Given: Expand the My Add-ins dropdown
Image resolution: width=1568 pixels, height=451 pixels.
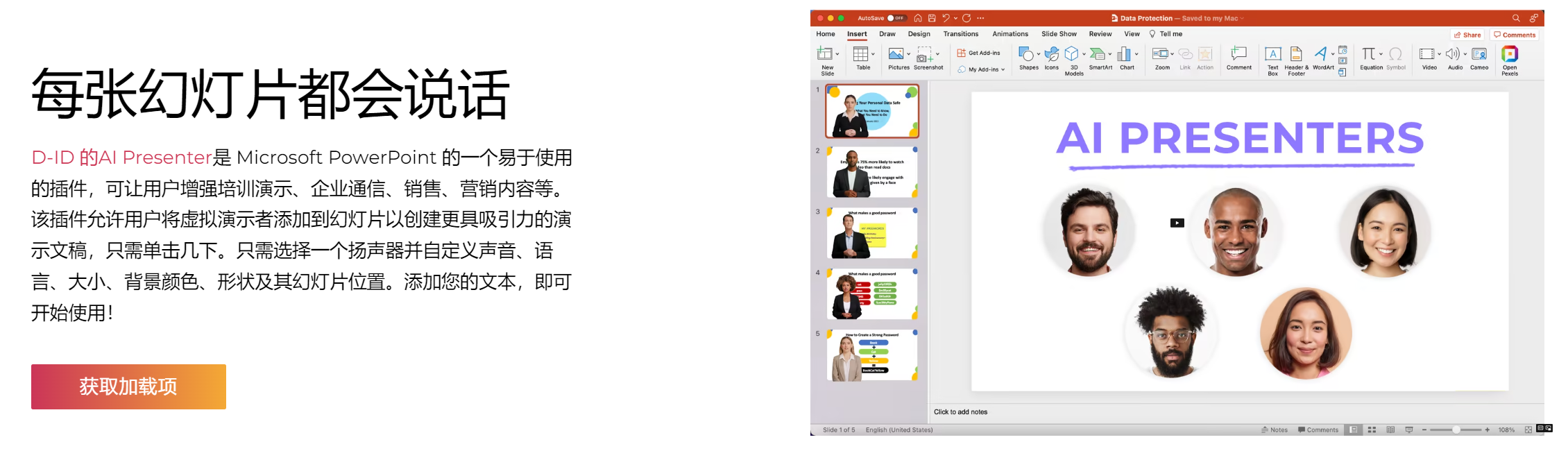Looking at the screenshot, I should tap(1003, 69).
